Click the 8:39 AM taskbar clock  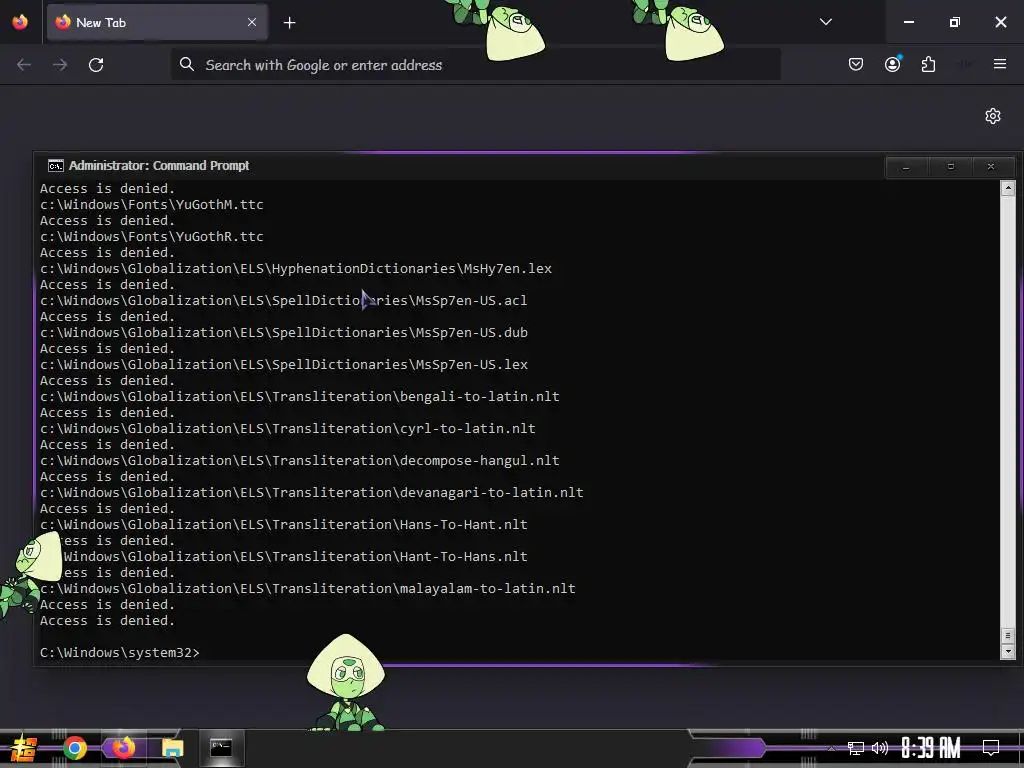click(x=931, y=748)
